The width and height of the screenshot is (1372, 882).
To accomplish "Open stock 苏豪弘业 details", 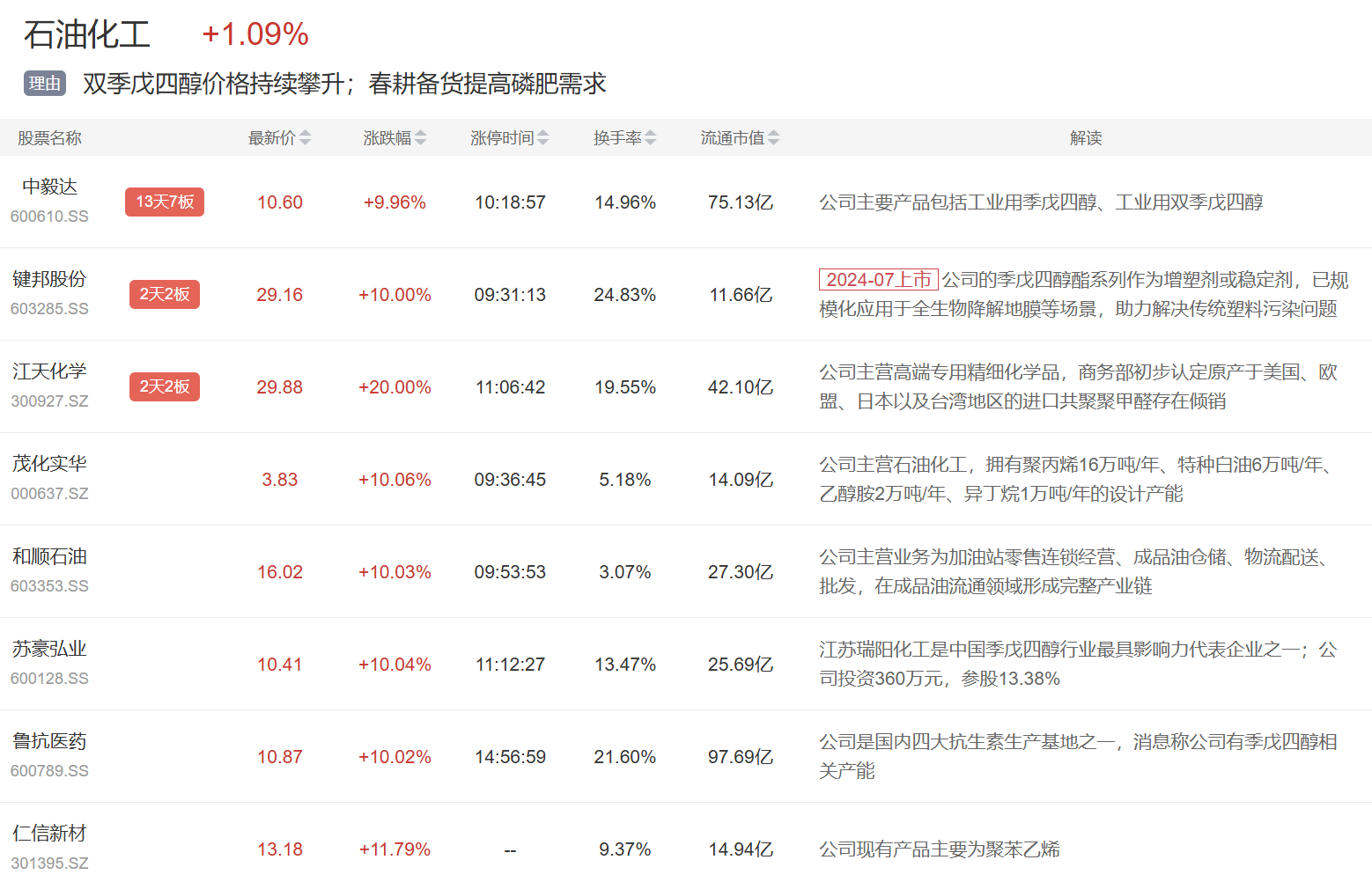I will 49,649.
